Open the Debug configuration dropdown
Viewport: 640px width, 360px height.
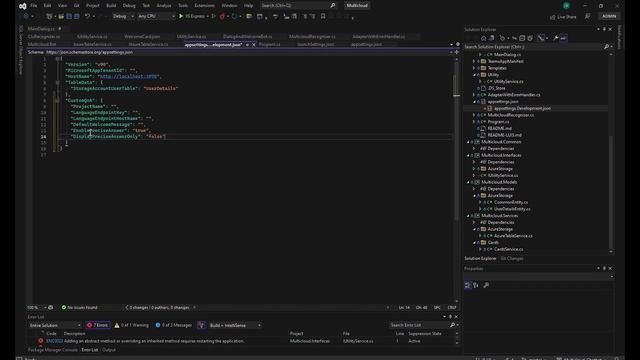click(x=123, y=16)
